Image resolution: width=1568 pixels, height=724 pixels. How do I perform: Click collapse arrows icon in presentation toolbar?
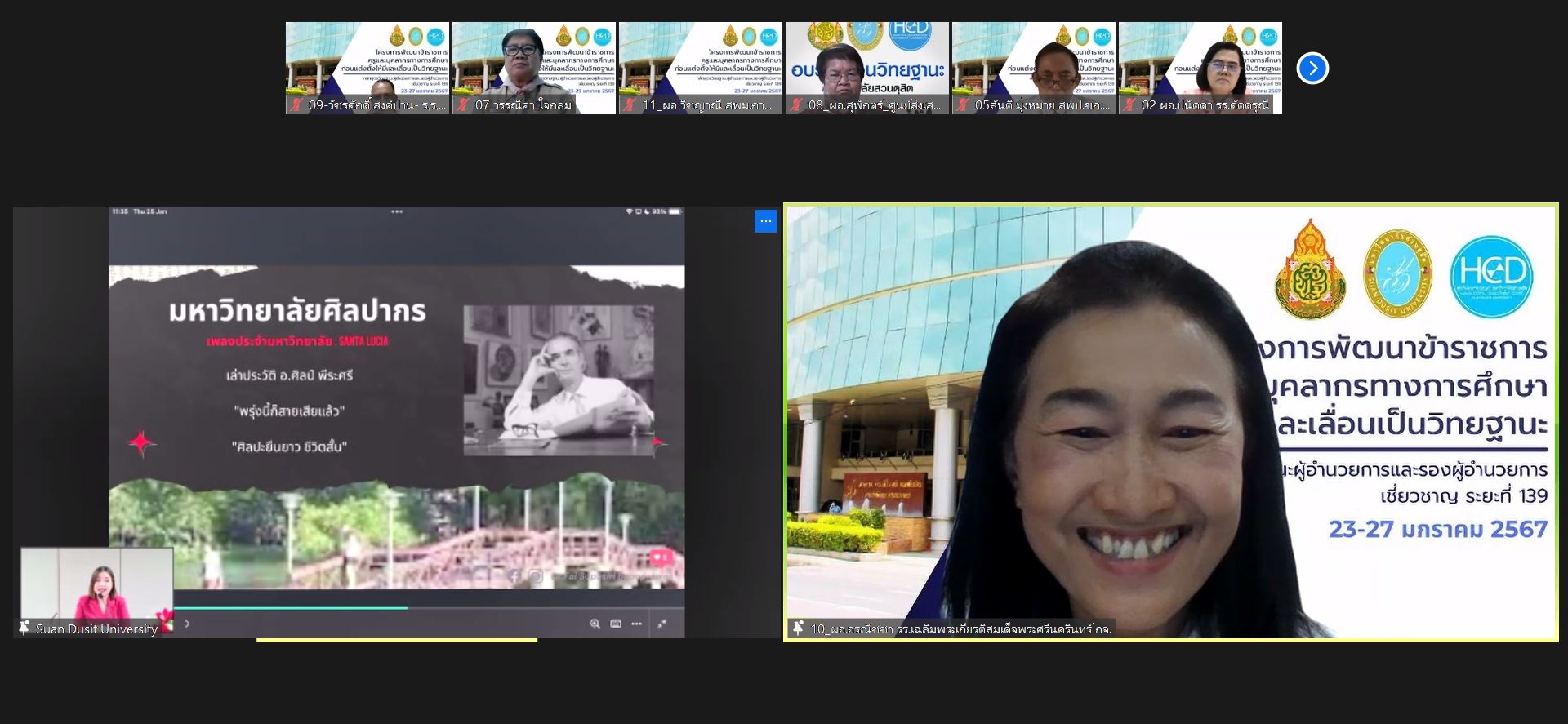tap(662, 624)
